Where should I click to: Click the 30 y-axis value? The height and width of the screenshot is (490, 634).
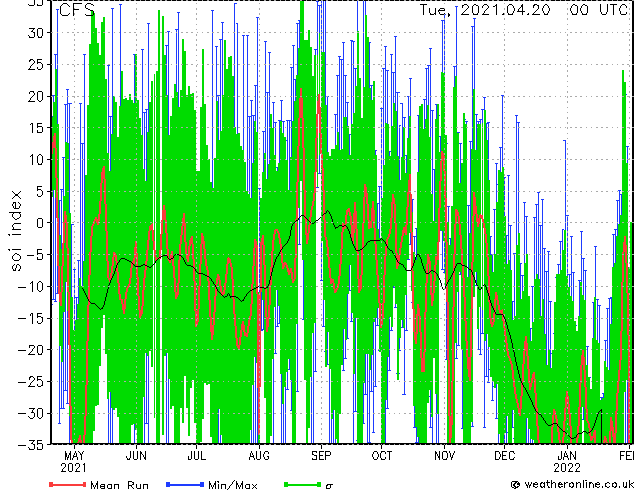[x=36, y=33]
